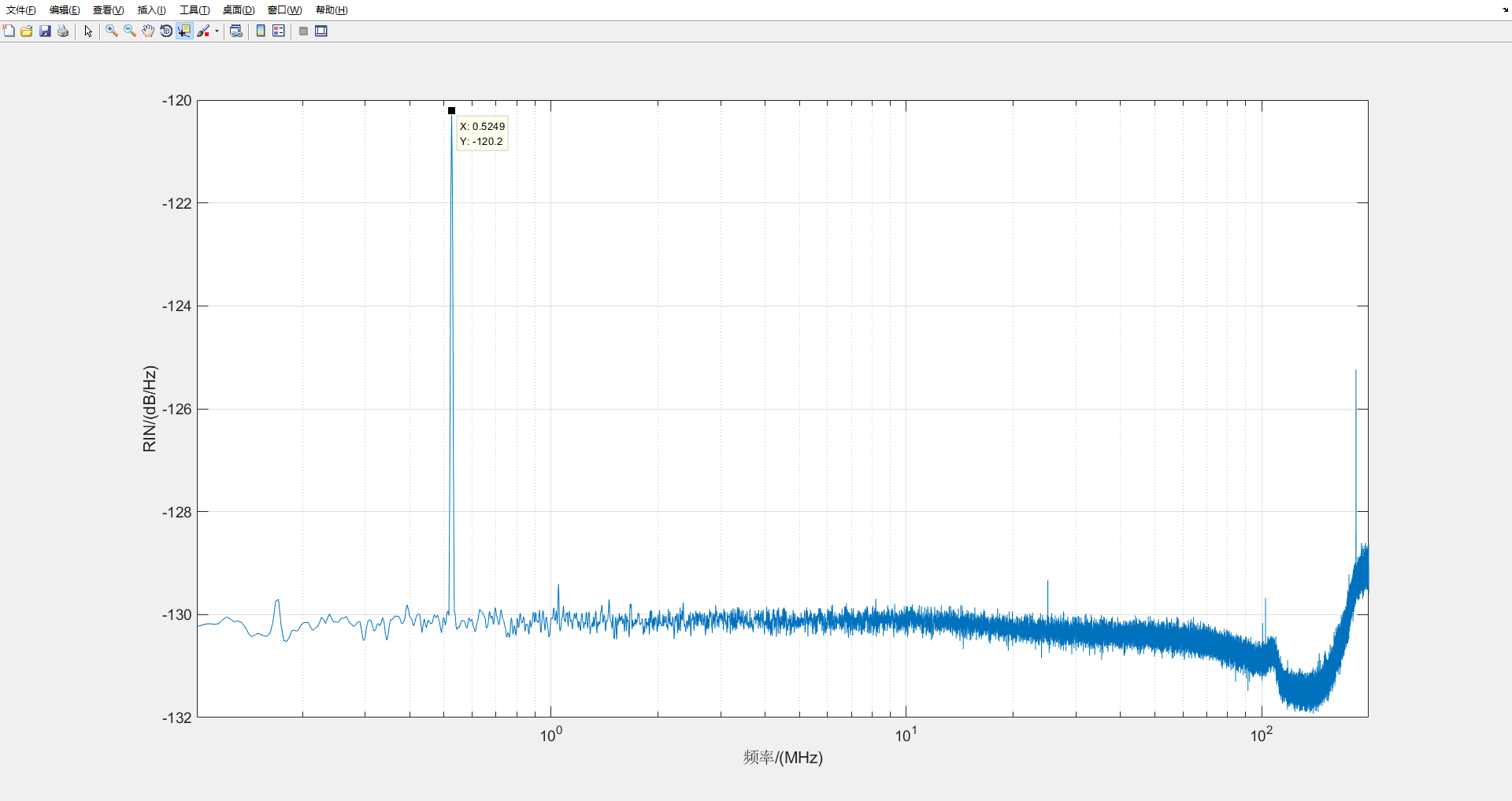Click the New Figure icon
Image resolution: width=1512 pixels, height=801 pixels.
coord(9,31)
